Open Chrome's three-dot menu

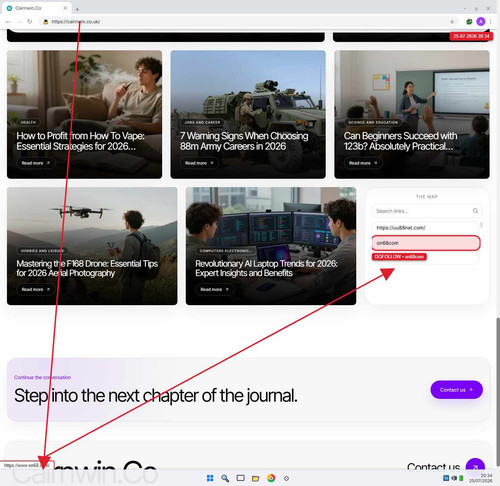(491, 22)
